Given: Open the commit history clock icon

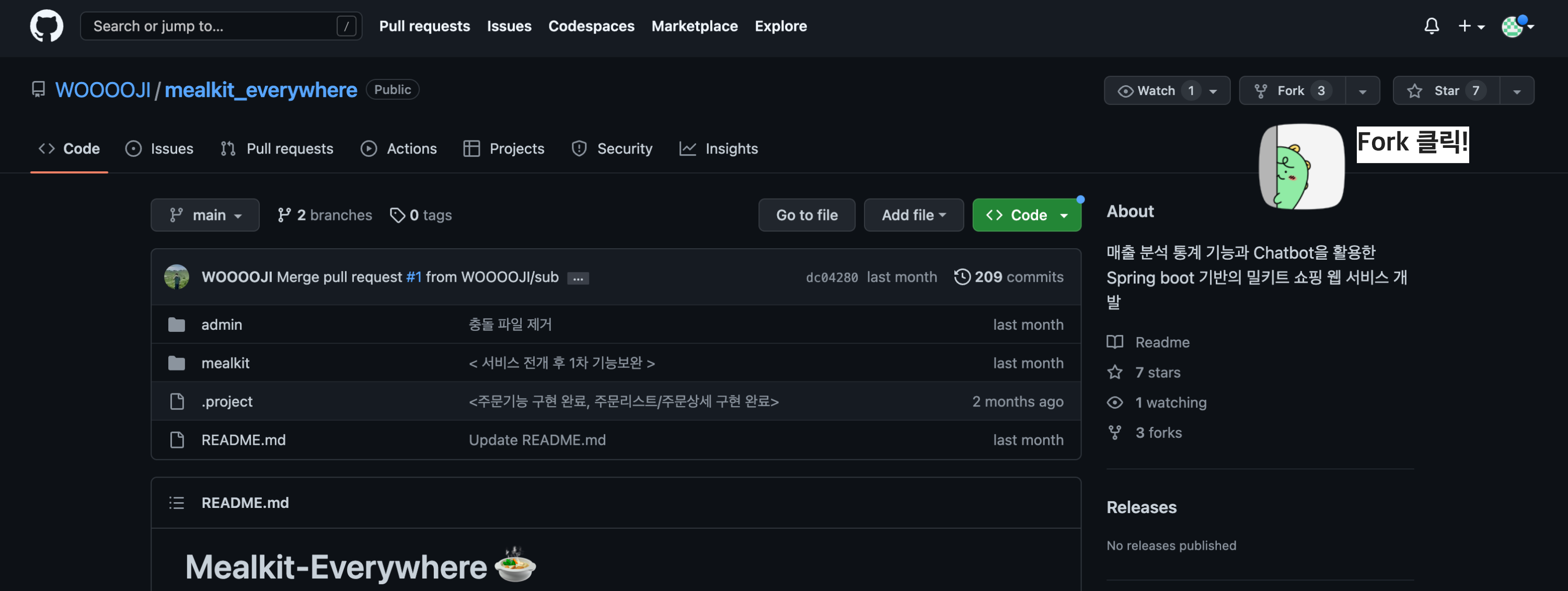Looking at the screenshot, I should point(962,277).
